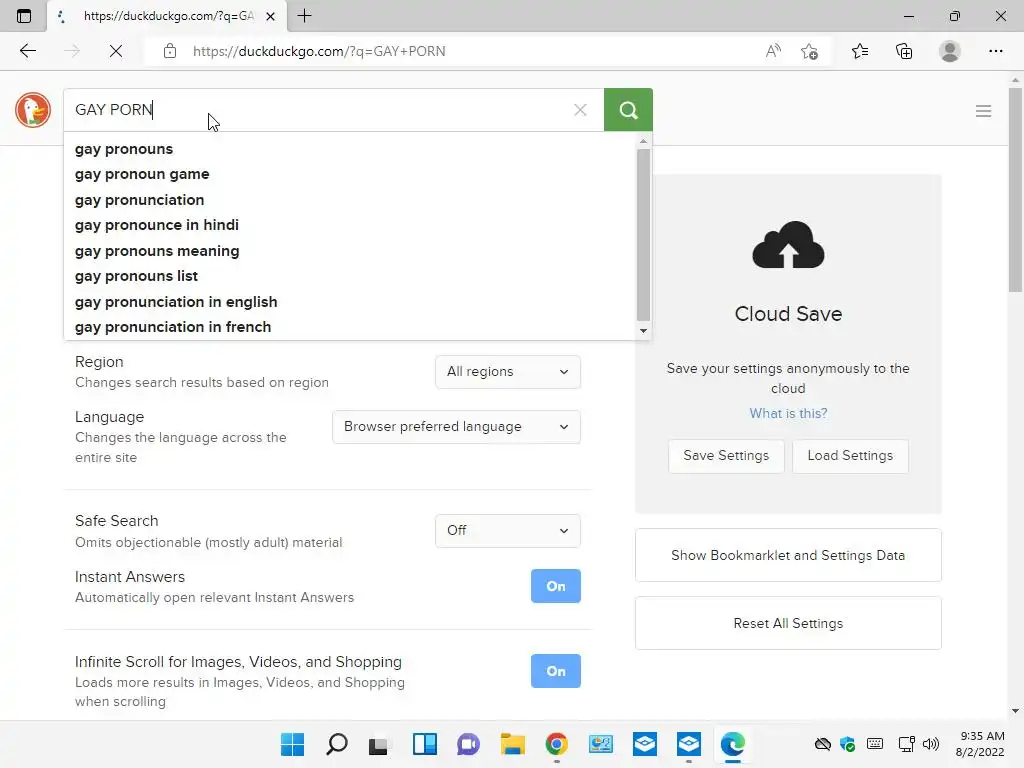This screenshot has width=1024, height=768.
Task: Open a new browser tab
Action: (x=304, y=16)
